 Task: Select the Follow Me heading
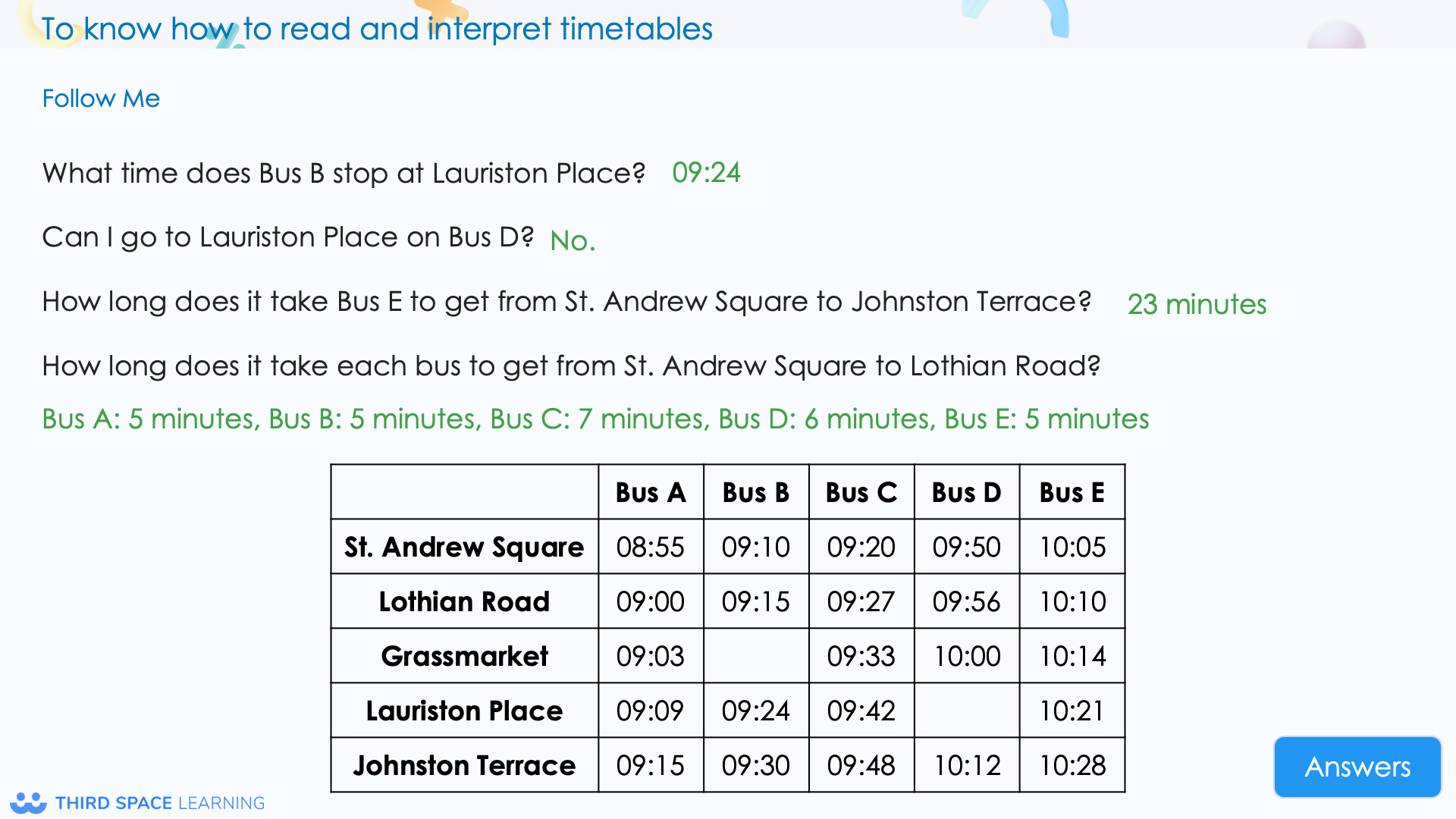101,99
